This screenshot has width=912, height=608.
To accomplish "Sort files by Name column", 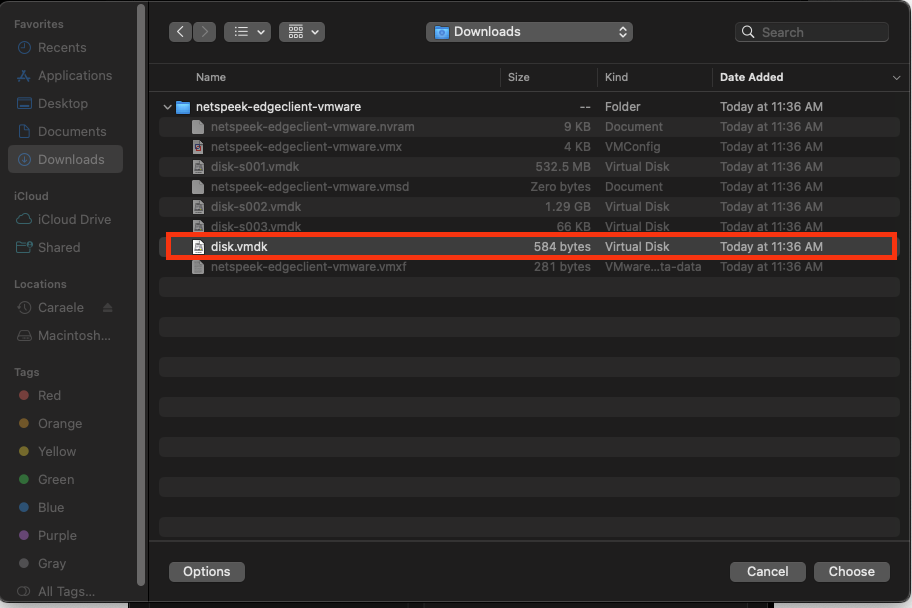I will 211,77.
